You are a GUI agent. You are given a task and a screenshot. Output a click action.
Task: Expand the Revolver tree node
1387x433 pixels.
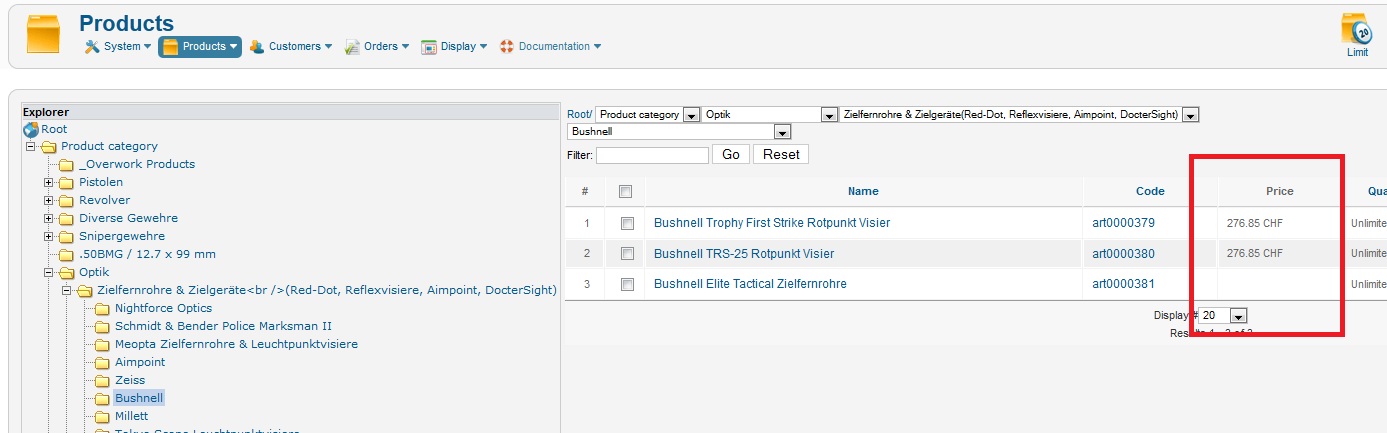[x=49, y=200]
